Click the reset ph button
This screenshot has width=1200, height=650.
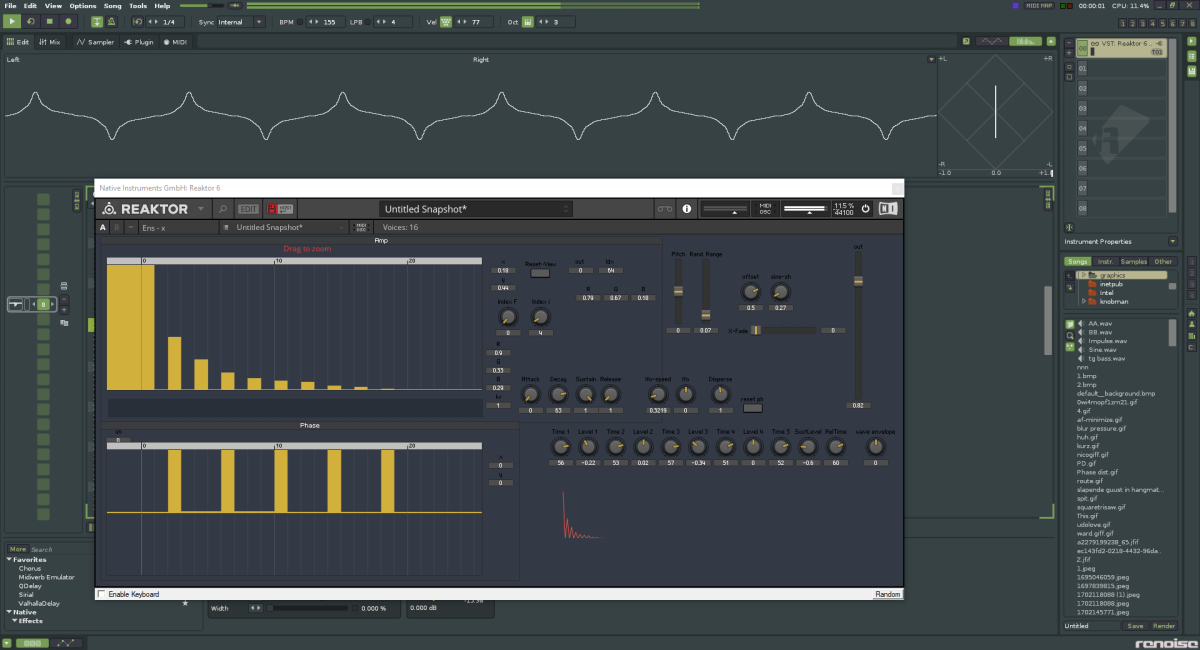point(752,406)
